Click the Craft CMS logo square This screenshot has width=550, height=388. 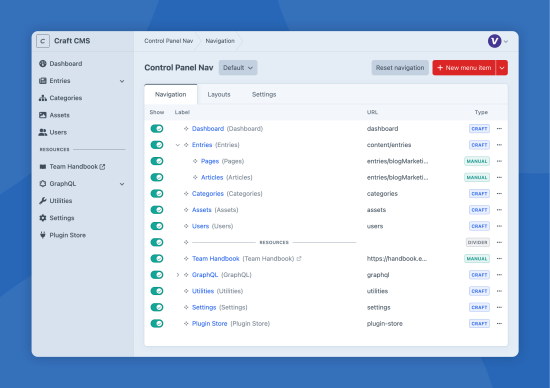coord(43,41)
